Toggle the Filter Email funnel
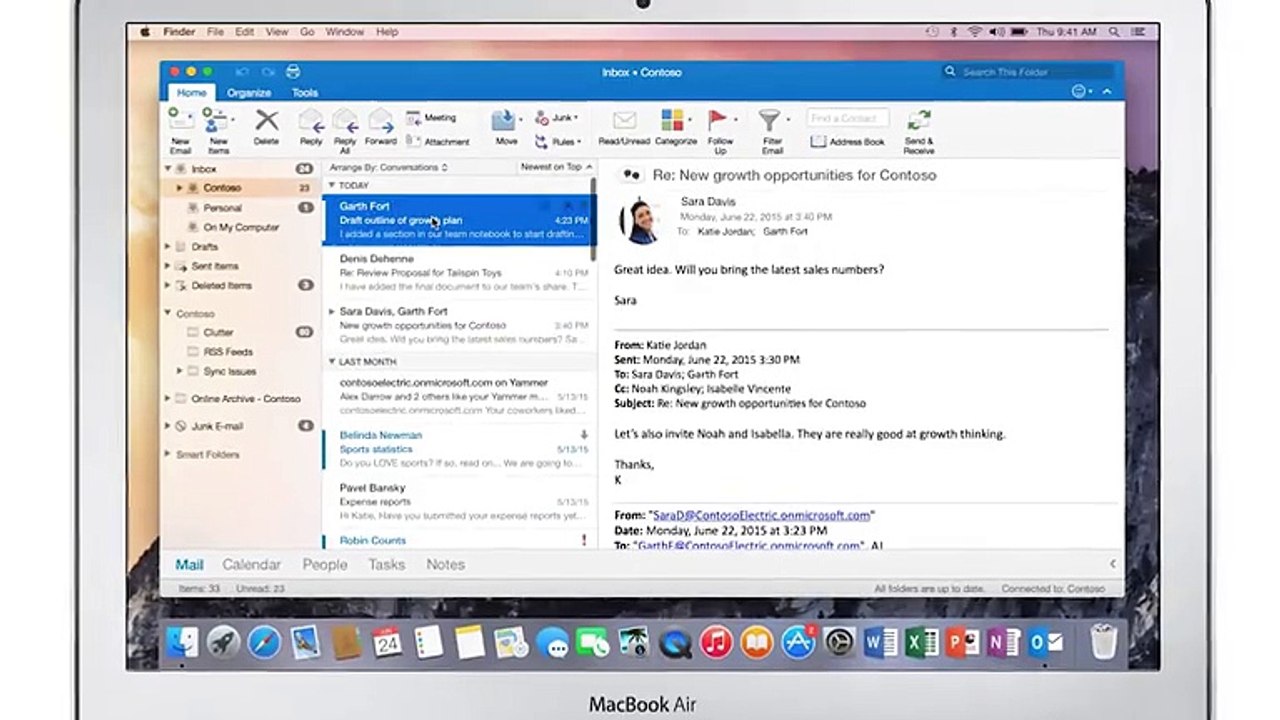Screen dimensions: 1280x720 click(771, 130)
